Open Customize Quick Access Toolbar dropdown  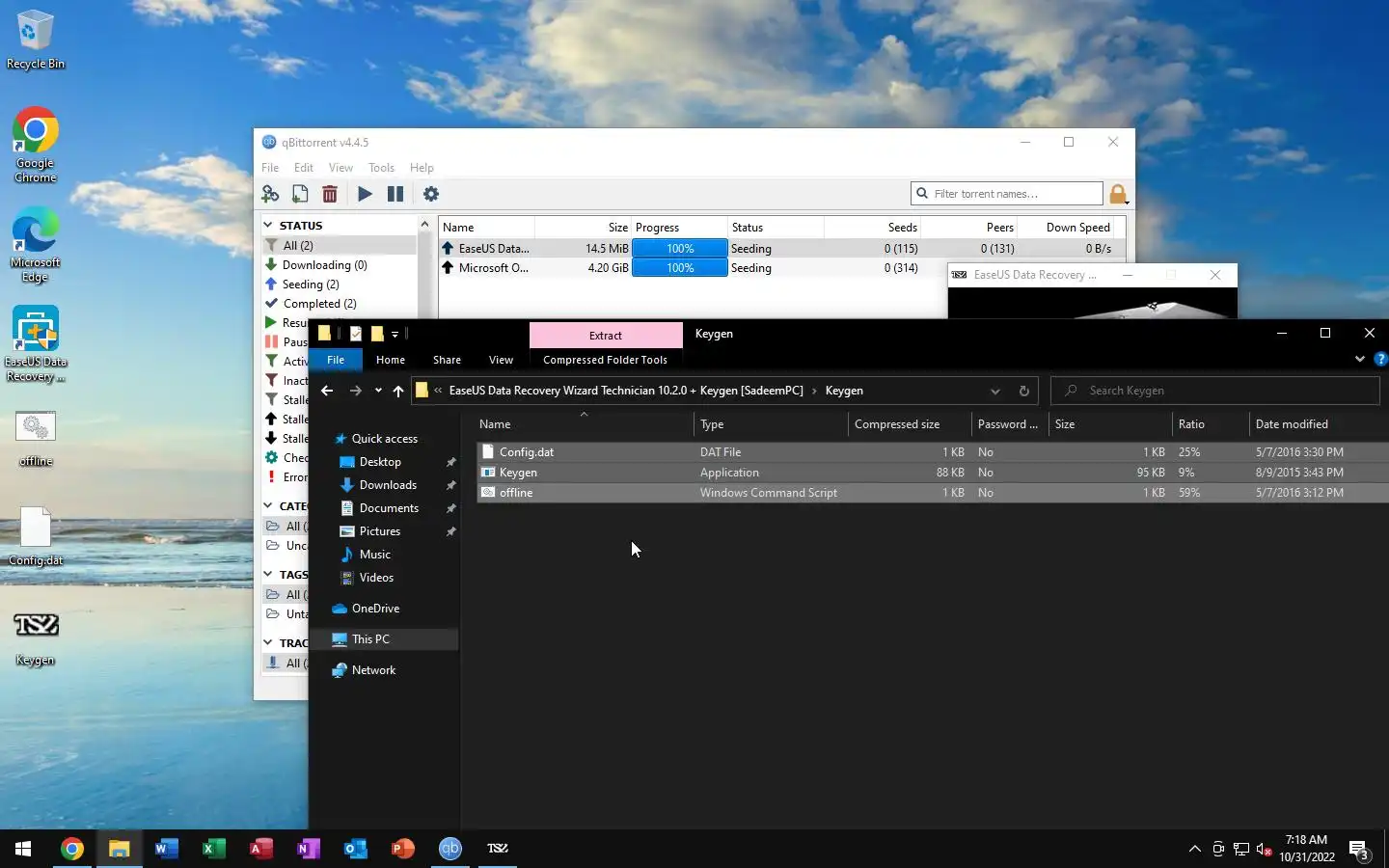coord(395,334)
